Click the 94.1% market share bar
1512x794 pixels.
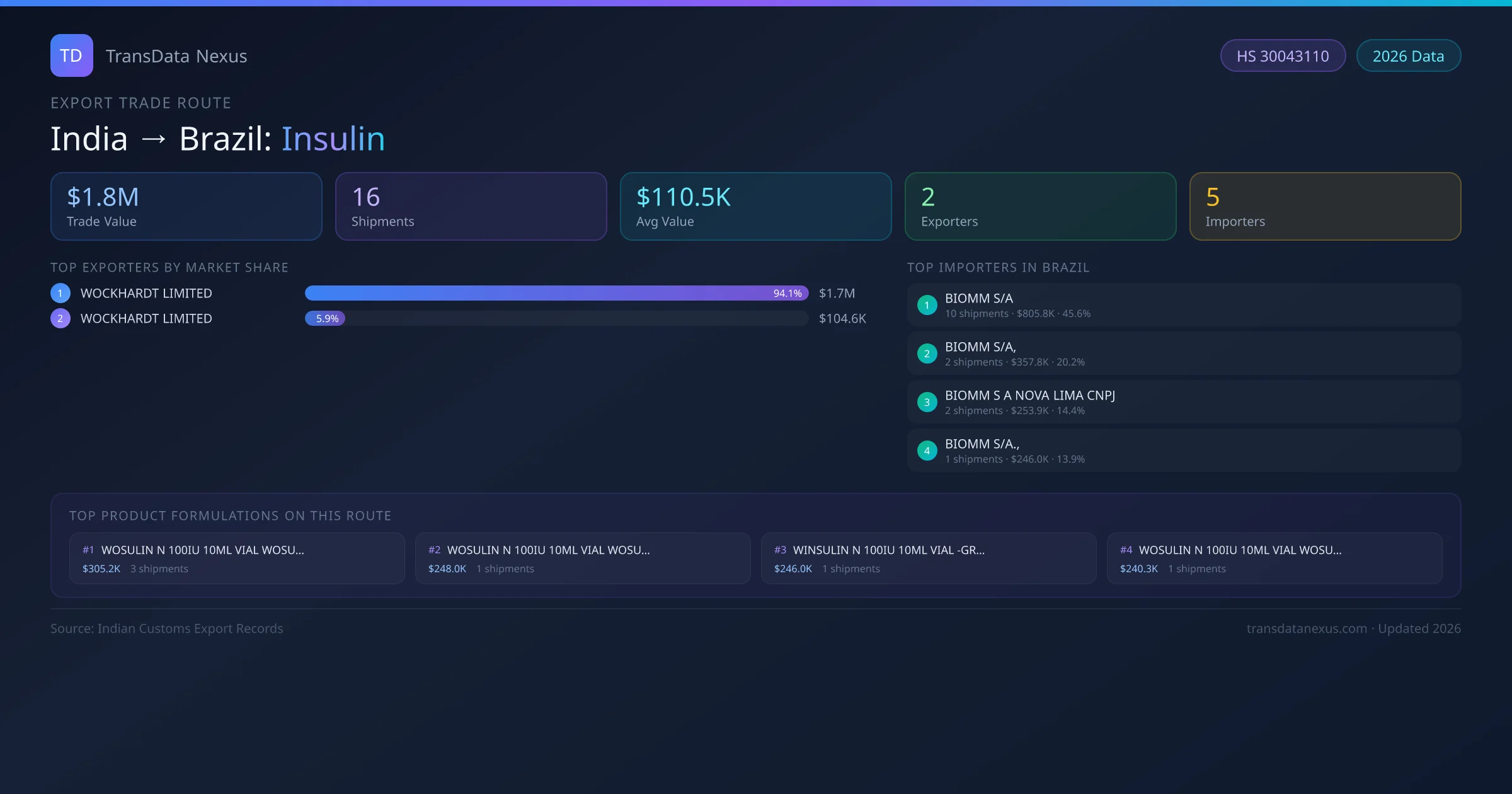pos(556,293)
